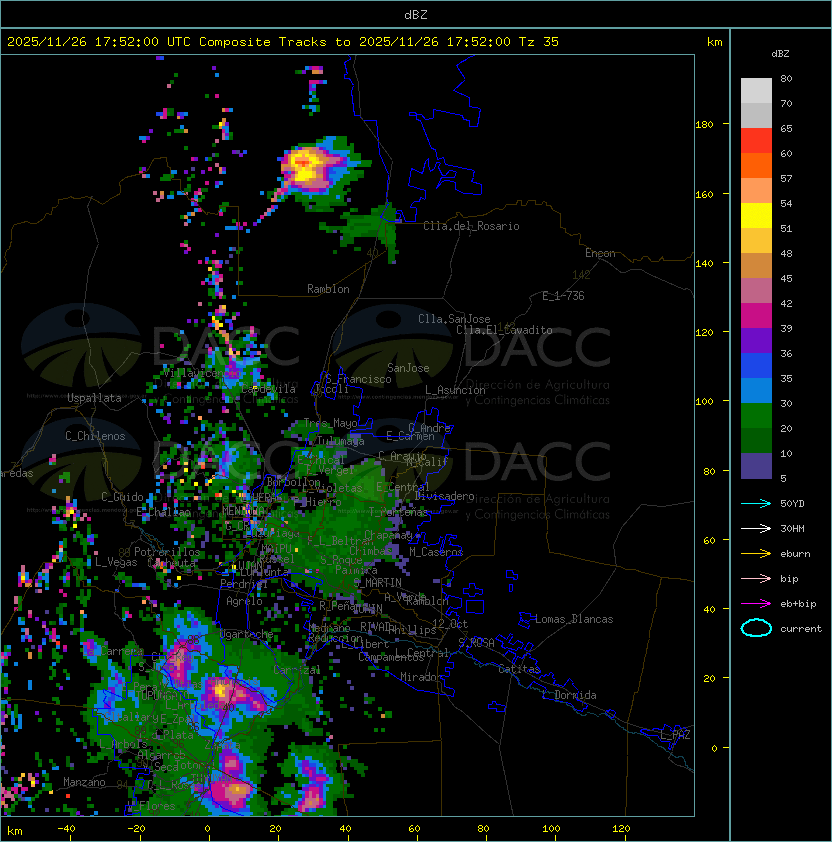Image resolution: width=832 pixels, height=842 pixels.
Task: Click the 'L_Dormida' place label
Action: point(569,695)
